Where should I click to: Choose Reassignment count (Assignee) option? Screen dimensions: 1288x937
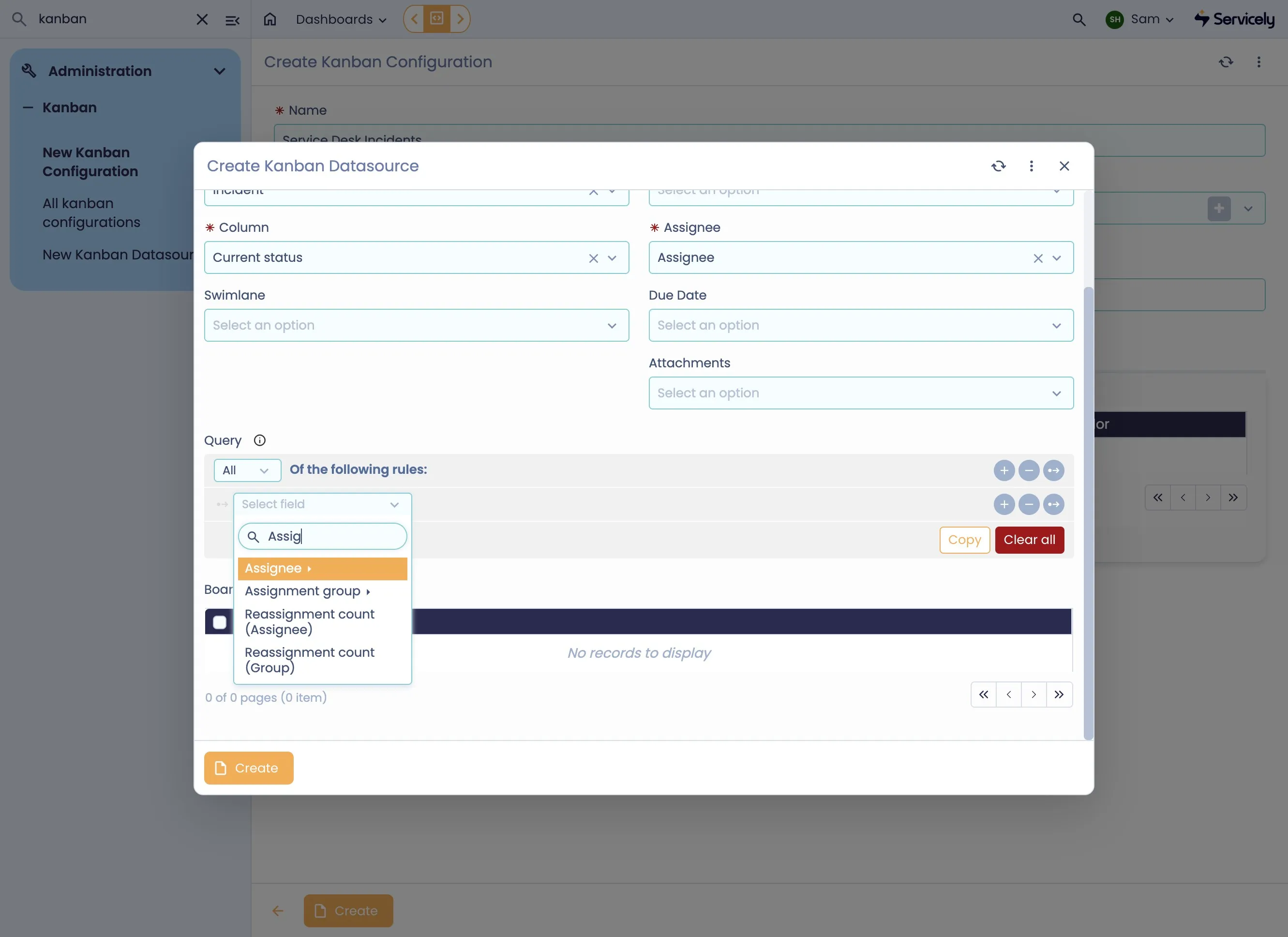tap(322, 621)
